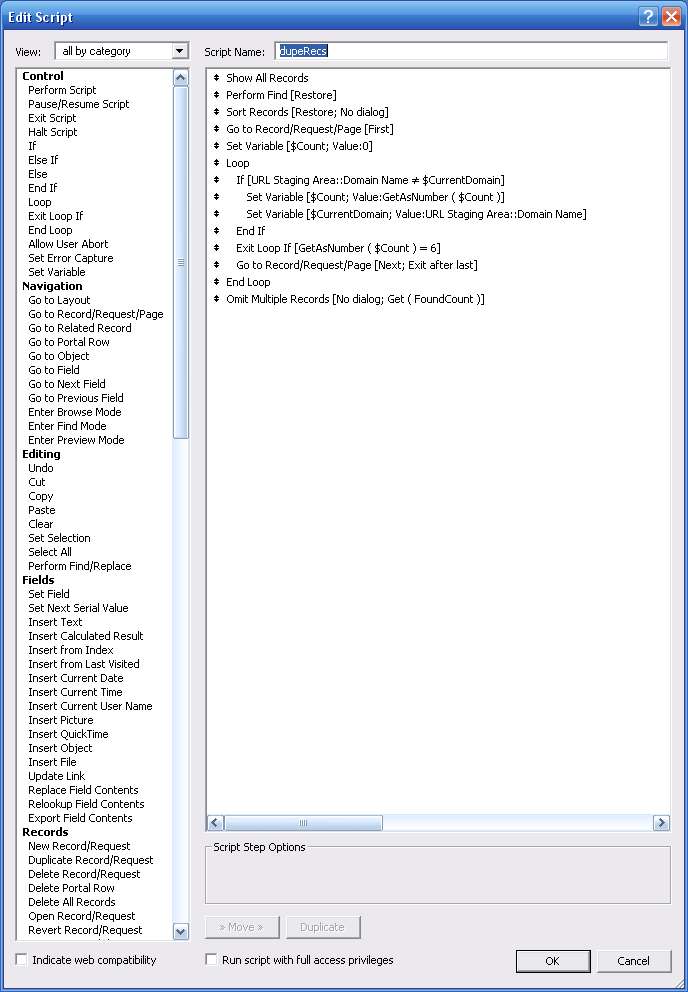
Task: Toggle Run script with full access privileges
Action: [x=211, y=960]
